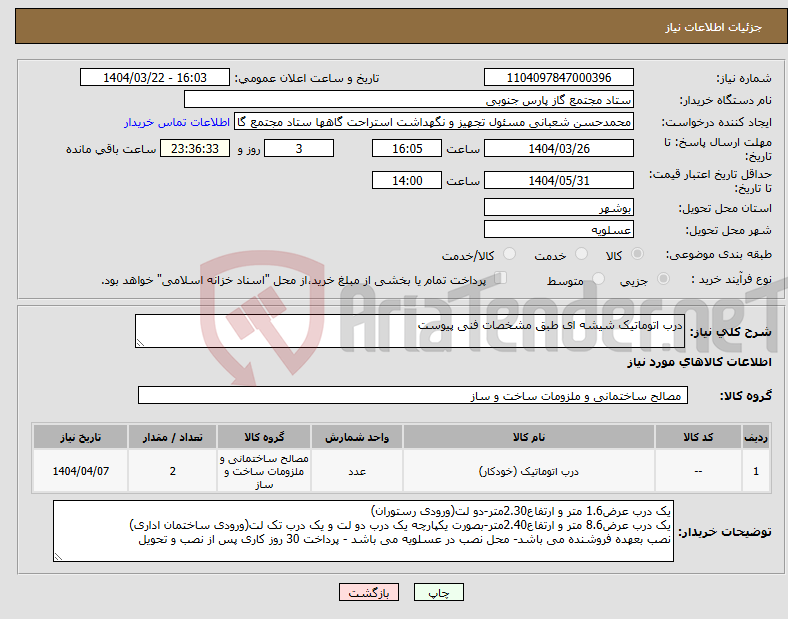The width and height of the screenshot is (788, 619).
Task: Click the گروه کالا column header
Action: (264, 437)
